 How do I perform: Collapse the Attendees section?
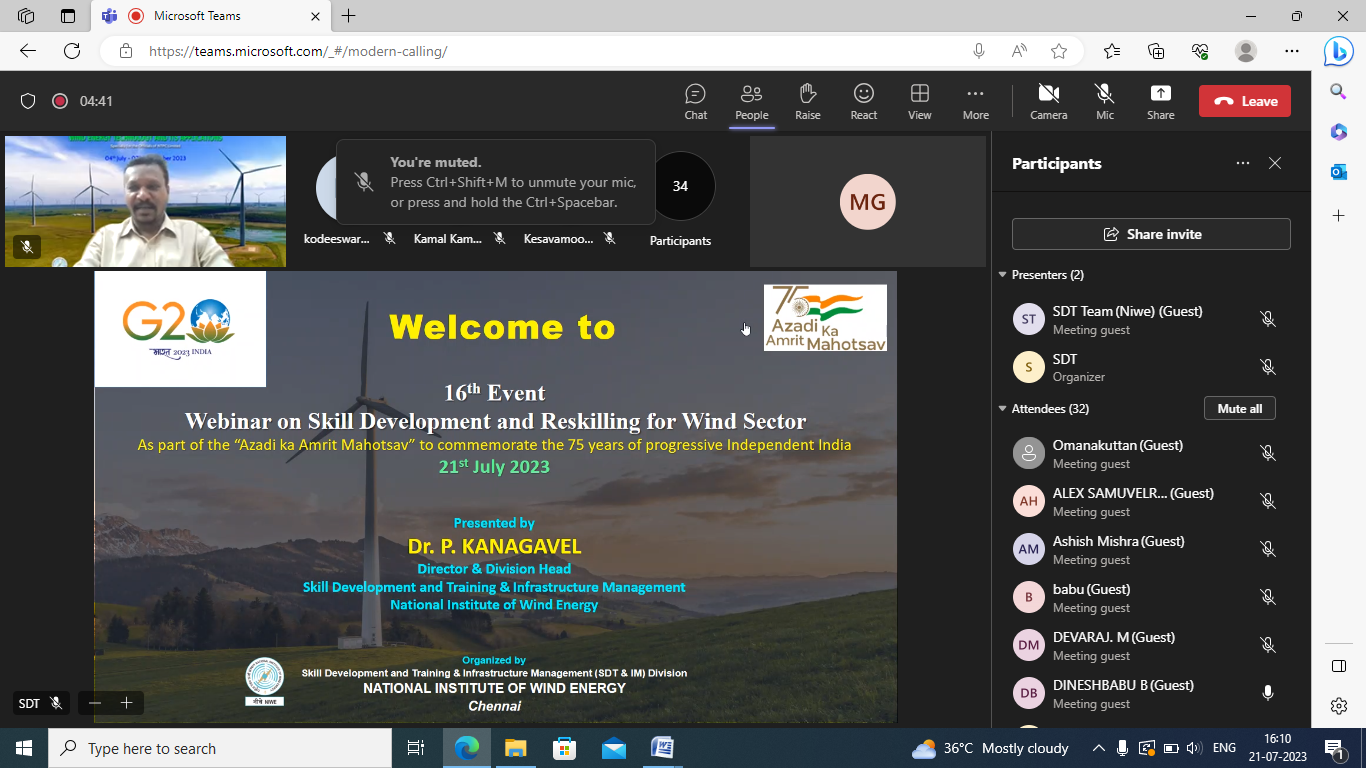tap(1003, 409)
